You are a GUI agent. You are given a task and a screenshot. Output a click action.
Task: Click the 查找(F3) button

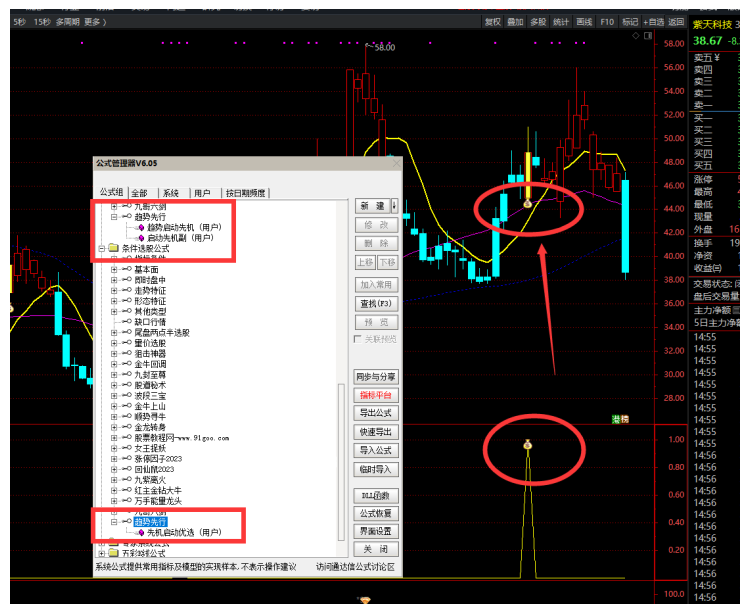(x=376, y=303)
